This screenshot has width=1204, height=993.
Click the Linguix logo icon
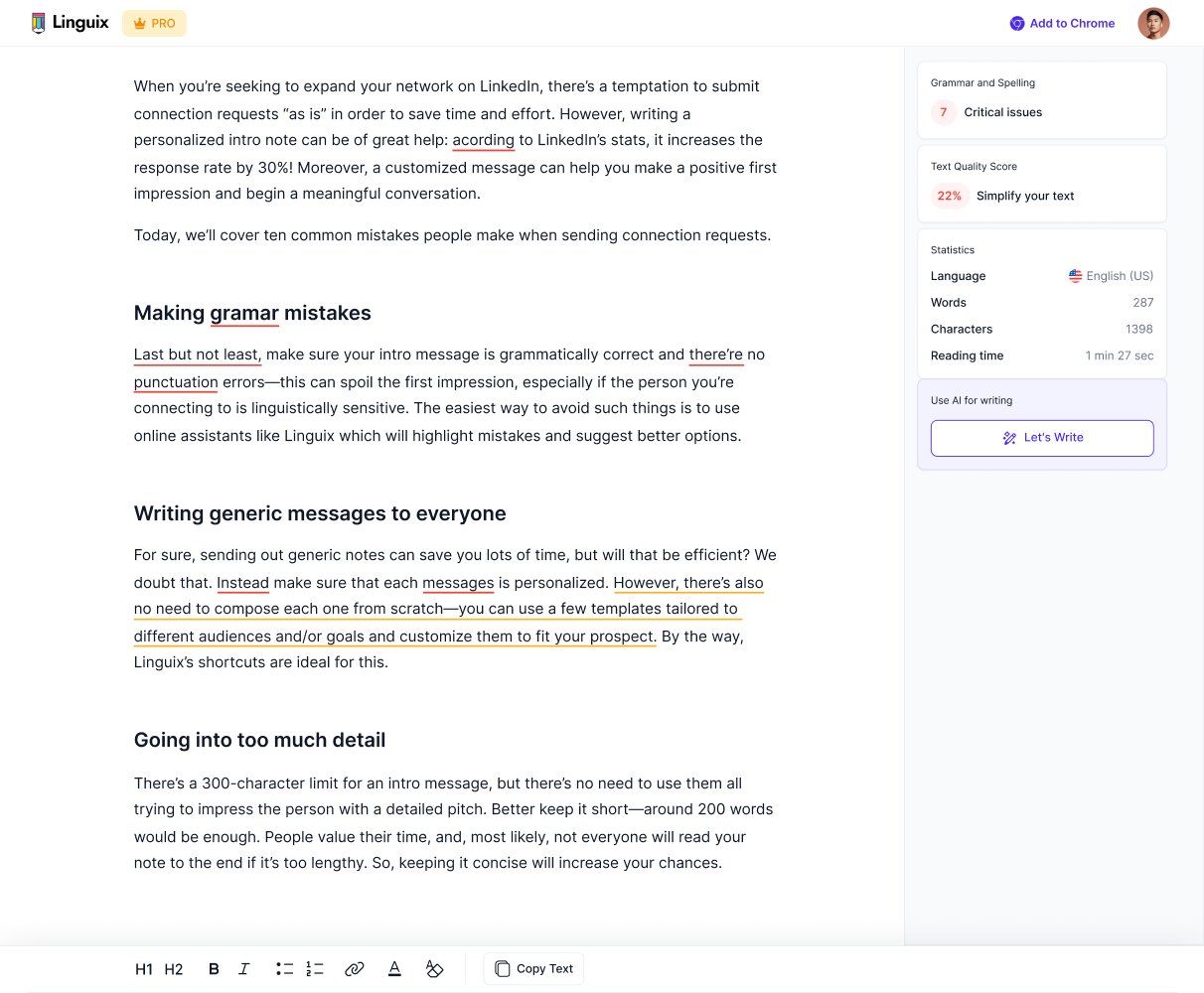[x=37, y=22]
